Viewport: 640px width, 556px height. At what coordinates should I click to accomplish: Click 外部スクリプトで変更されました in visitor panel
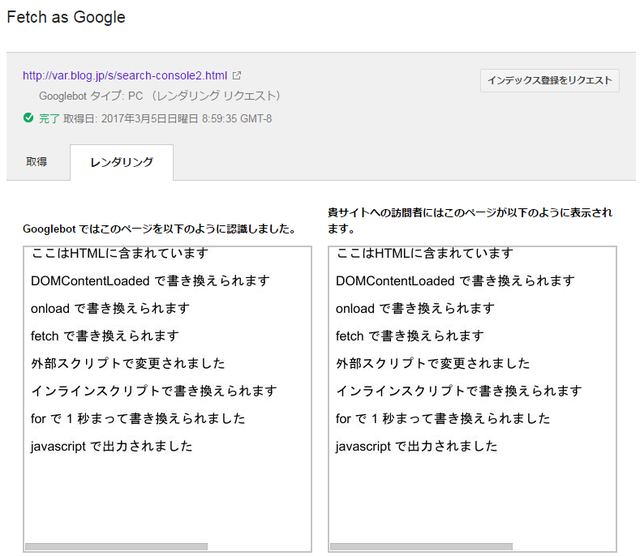click(433, 363)
